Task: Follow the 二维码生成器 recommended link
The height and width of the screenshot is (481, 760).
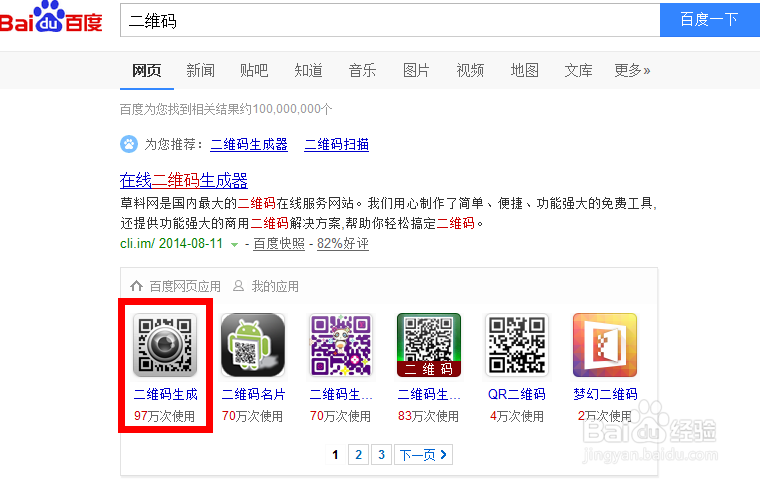Action: (x=249, y=144)
